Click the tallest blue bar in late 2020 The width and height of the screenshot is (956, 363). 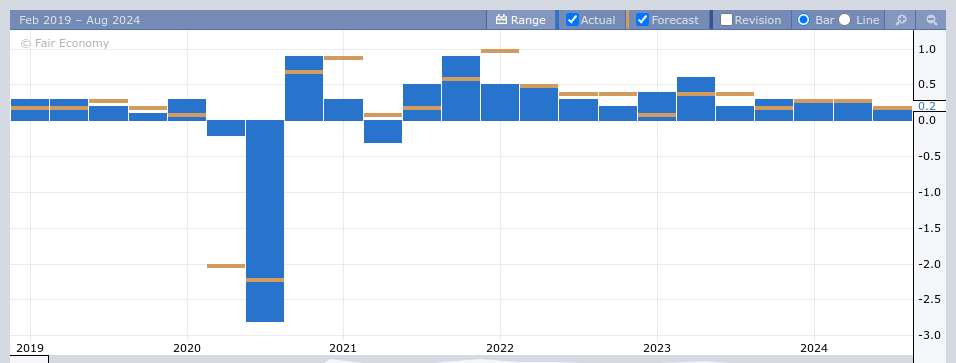(304, 88)
